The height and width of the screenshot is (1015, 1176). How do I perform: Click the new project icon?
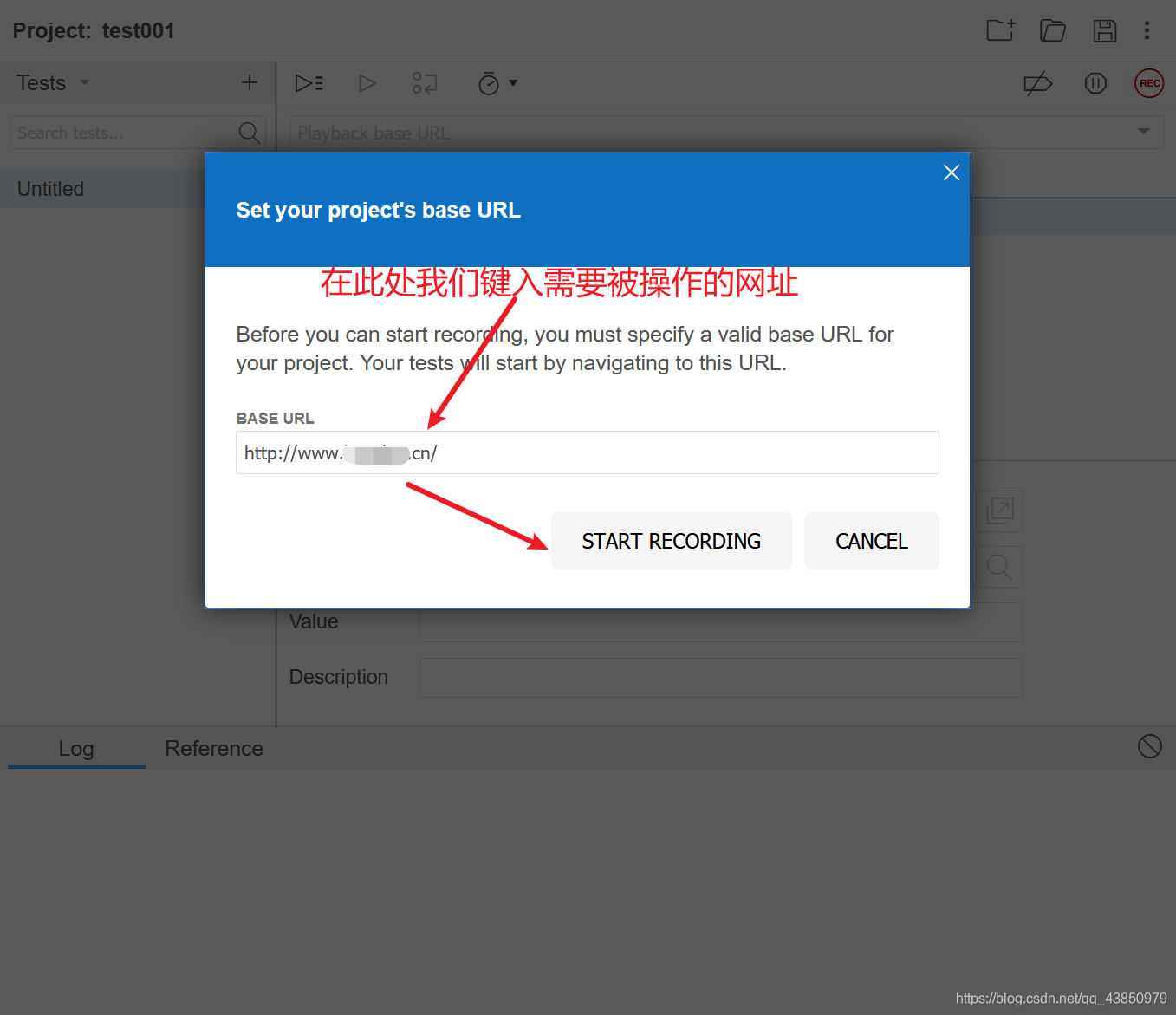tap(1001, 30)
